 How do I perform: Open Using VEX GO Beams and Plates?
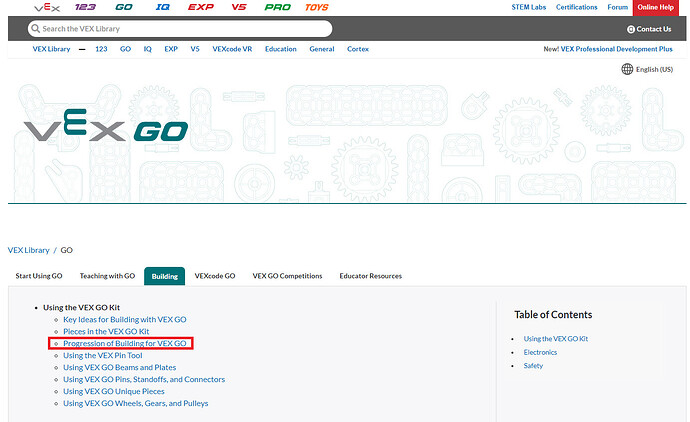click(x=119, y=367)
